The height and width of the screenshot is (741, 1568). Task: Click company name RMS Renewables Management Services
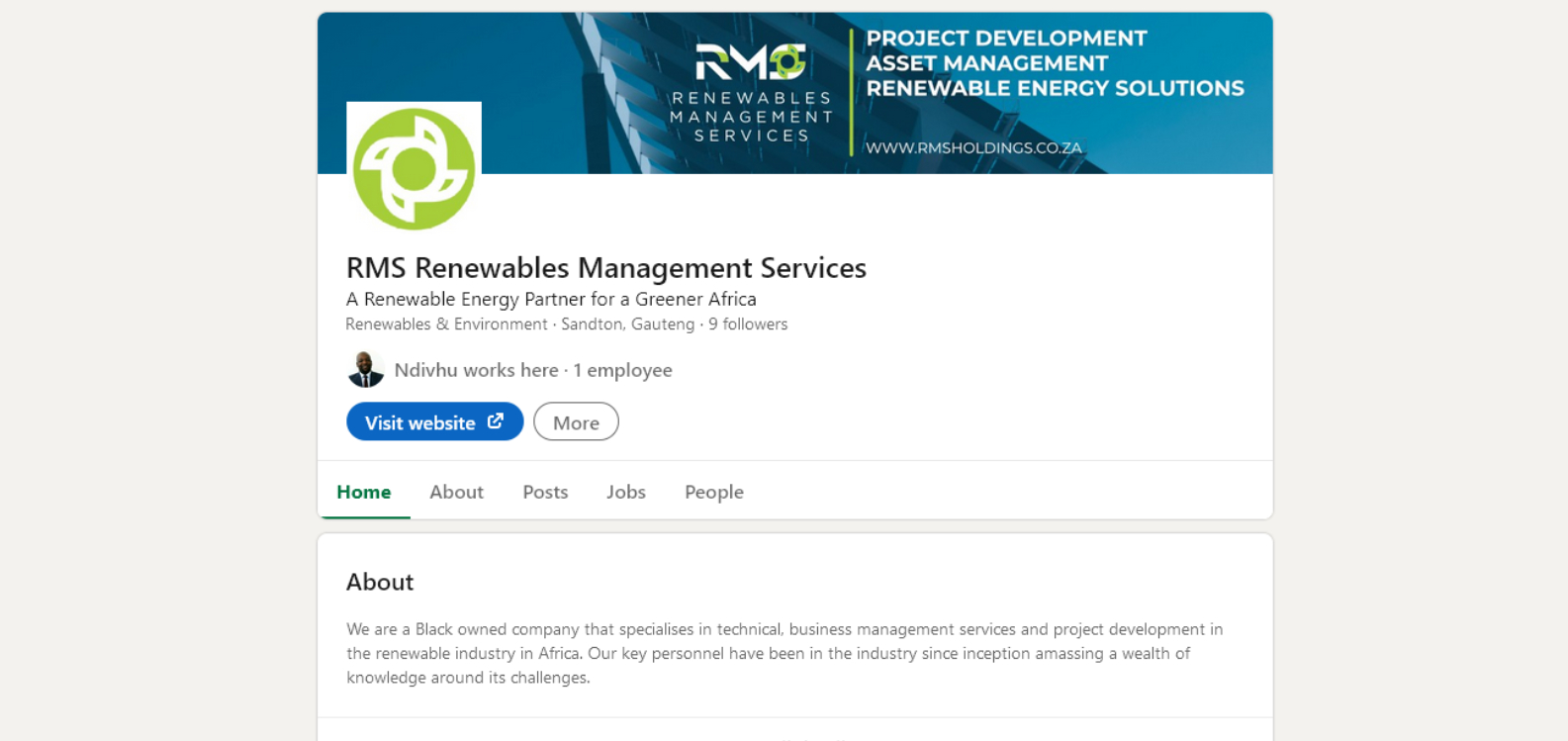point(606,268)
